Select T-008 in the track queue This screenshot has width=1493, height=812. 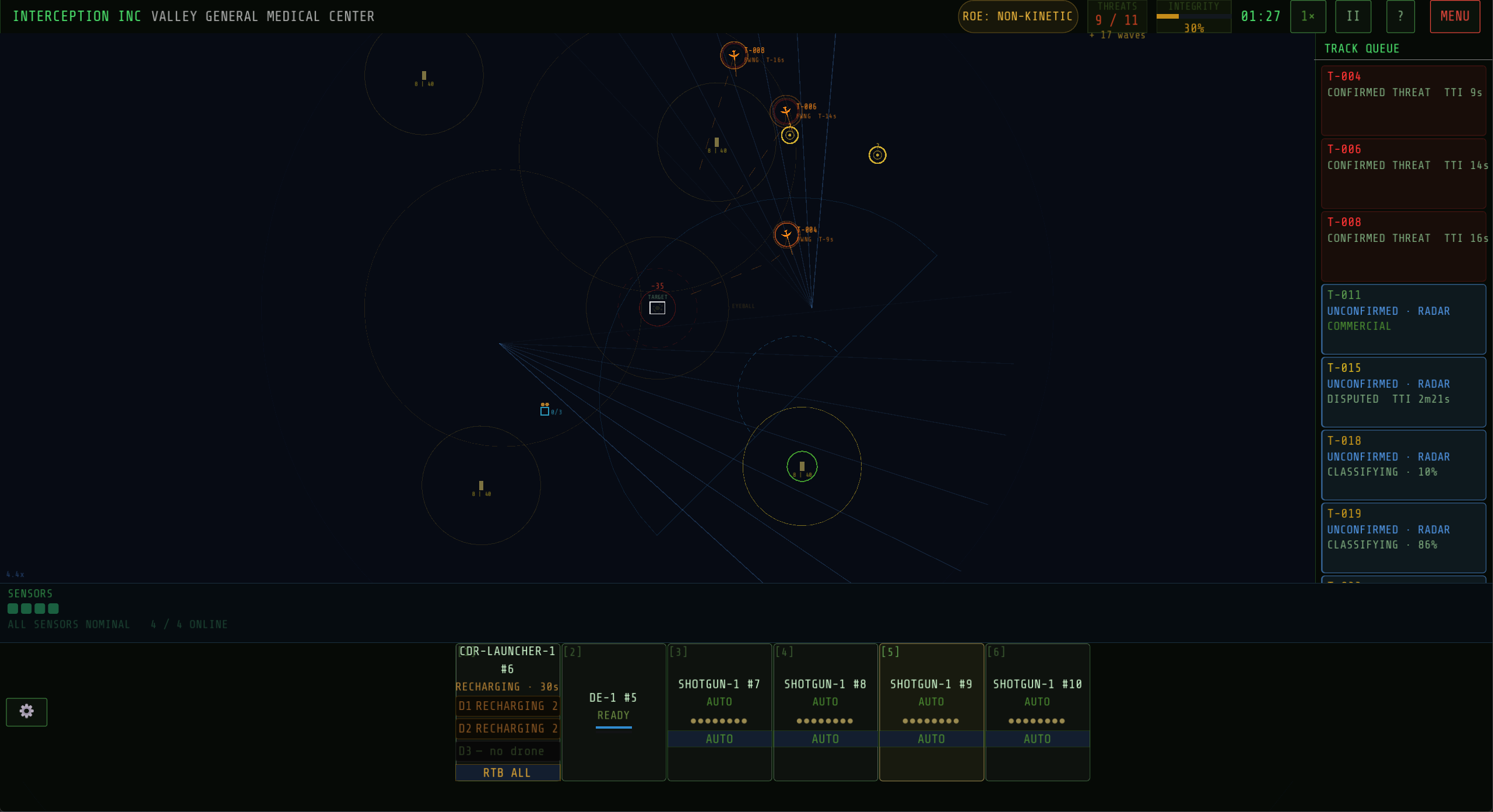point(1403,246)
